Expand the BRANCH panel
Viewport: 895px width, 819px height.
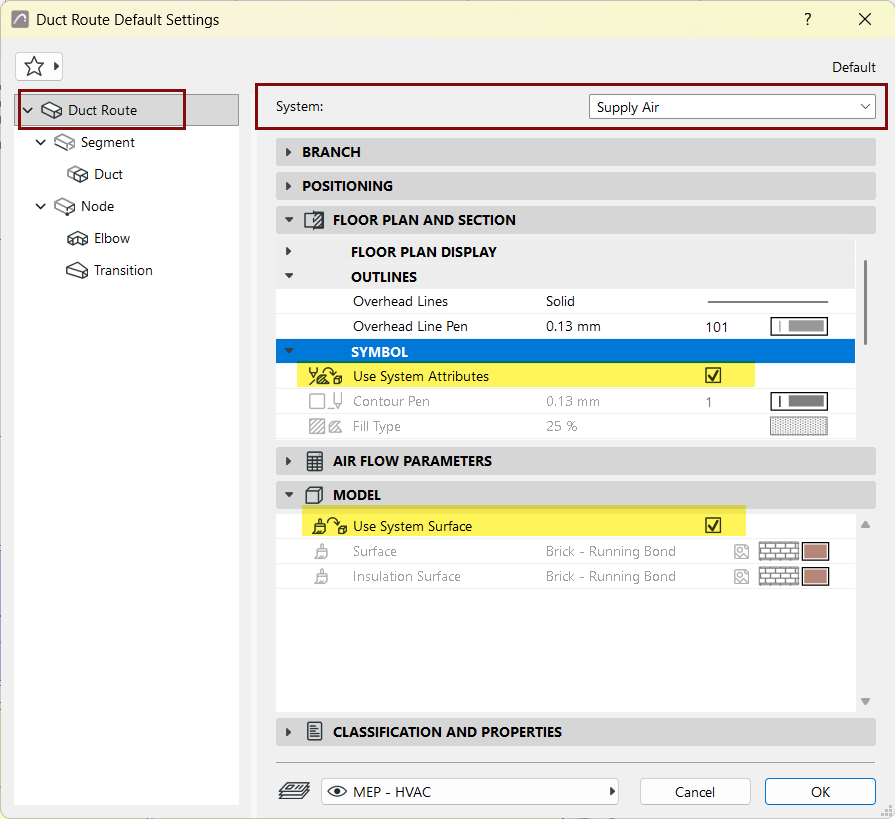pos(288,152)
